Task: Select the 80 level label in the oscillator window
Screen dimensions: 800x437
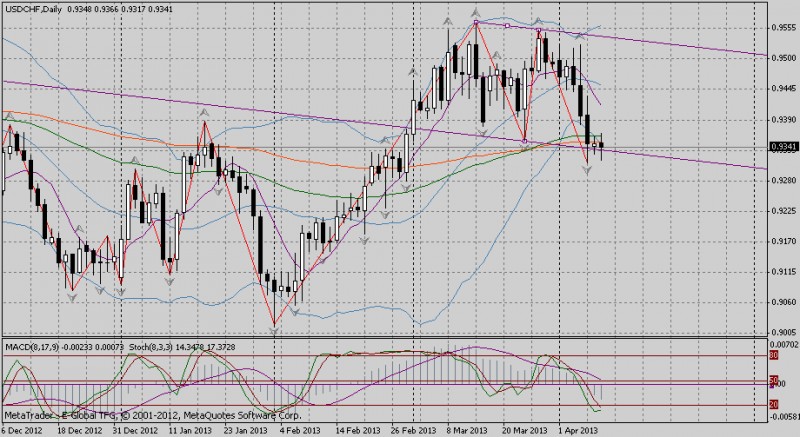Action: (773, 354)
